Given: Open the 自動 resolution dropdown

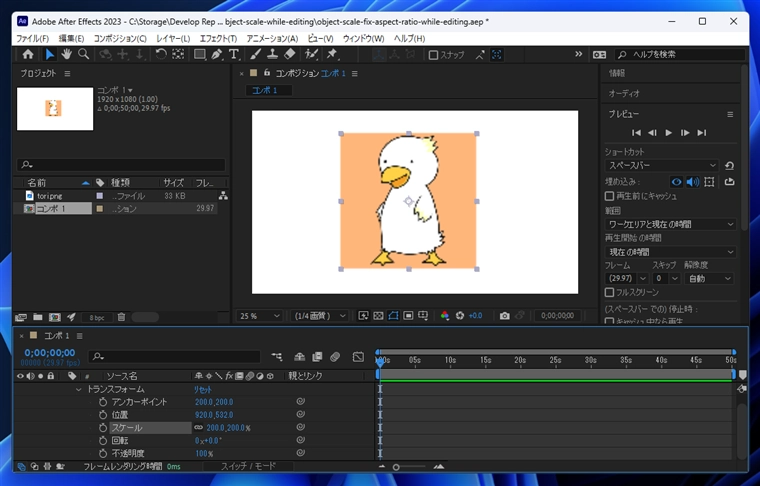Looking at the screenshot, I should 709,279.
